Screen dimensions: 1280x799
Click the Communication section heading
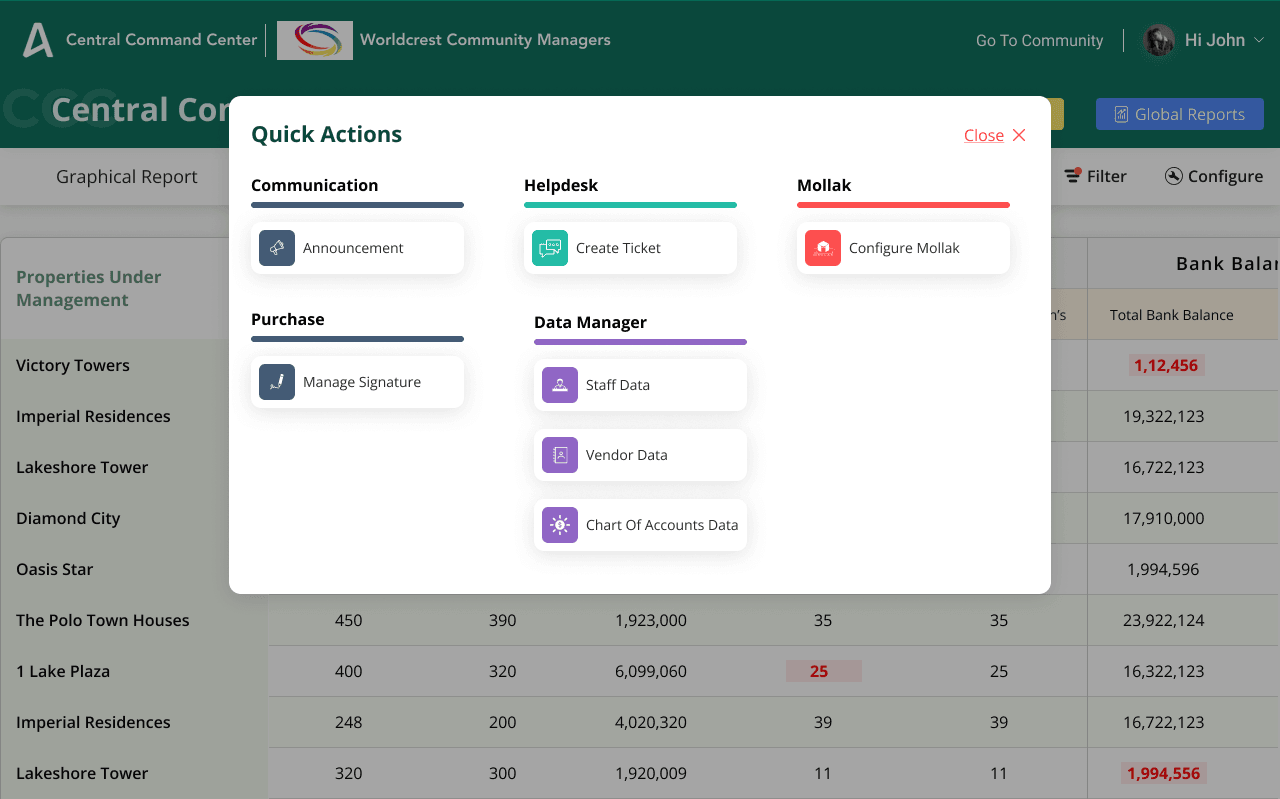pyautogui.click(x=315, y=185)
